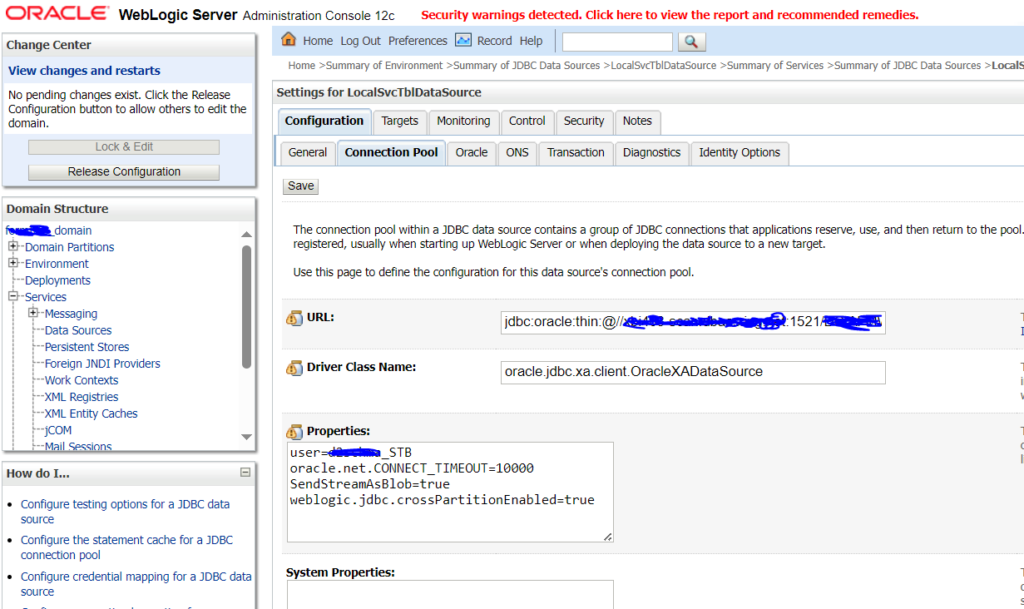
Task: Open XML Entity Caches tree item
Action: tap(91, 413)
